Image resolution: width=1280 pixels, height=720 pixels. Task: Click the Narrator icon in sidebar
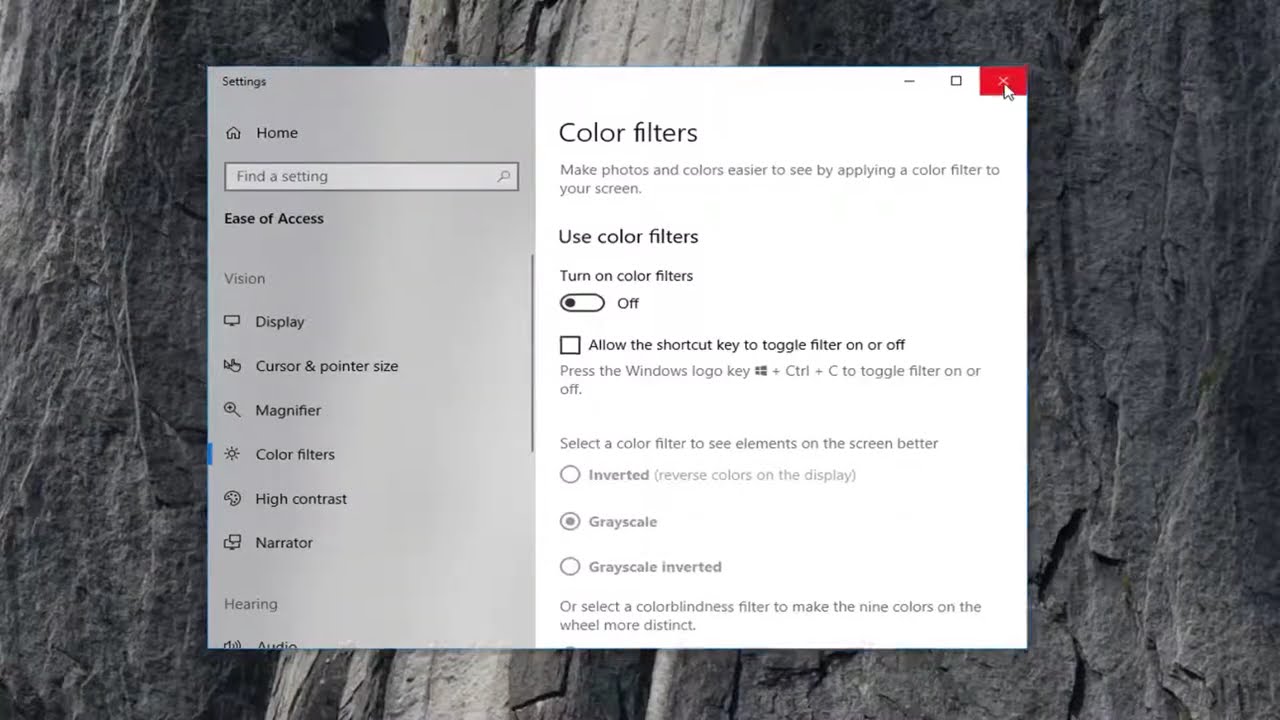coord(232,542)
